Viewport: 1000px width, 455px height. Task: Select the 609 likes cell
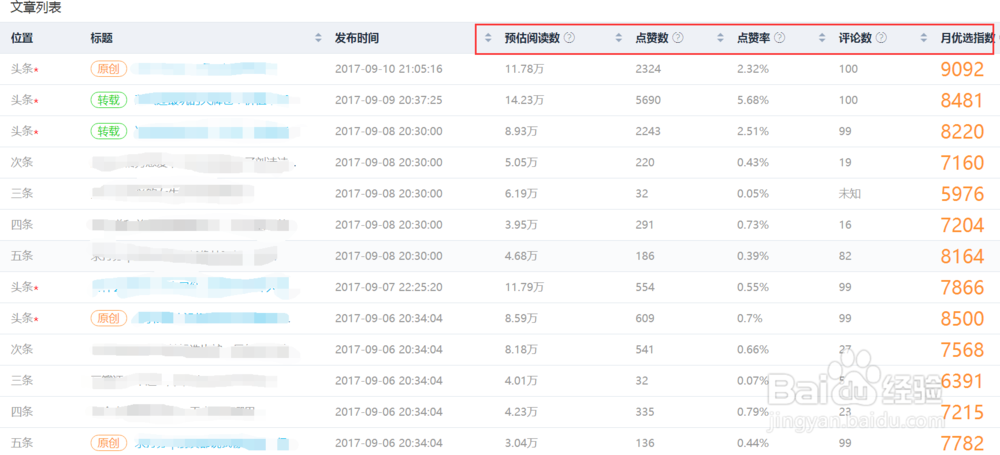(645, 319)
